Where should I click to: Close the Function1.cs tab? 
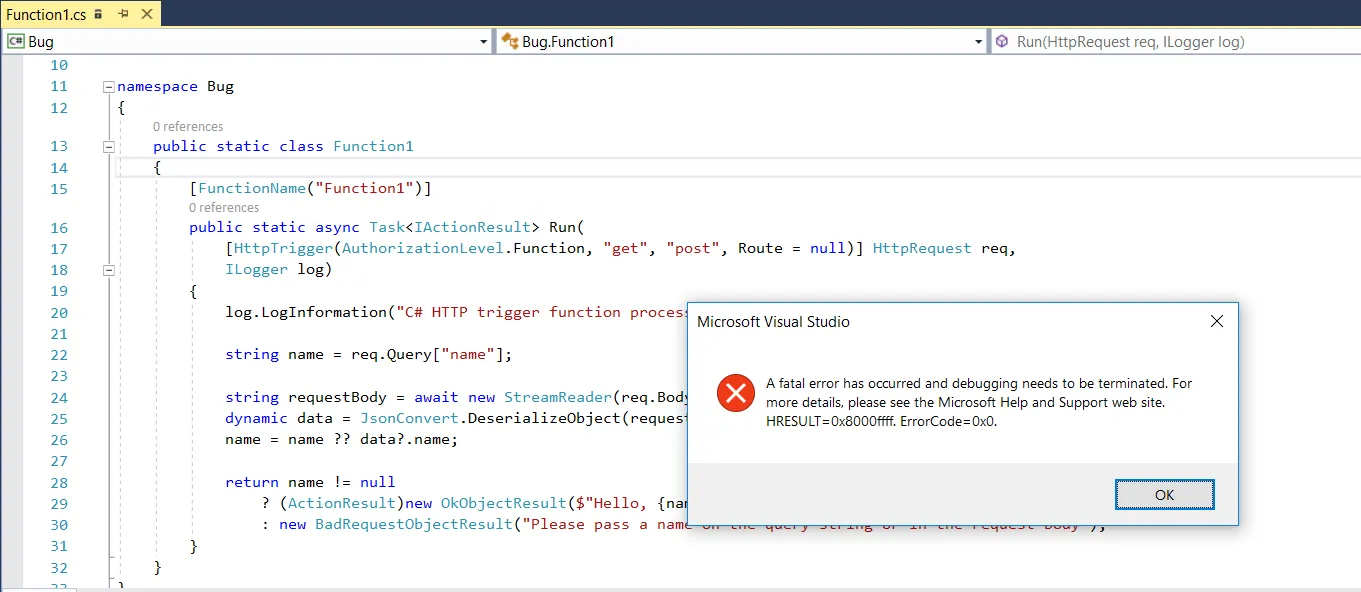[148, 14]
